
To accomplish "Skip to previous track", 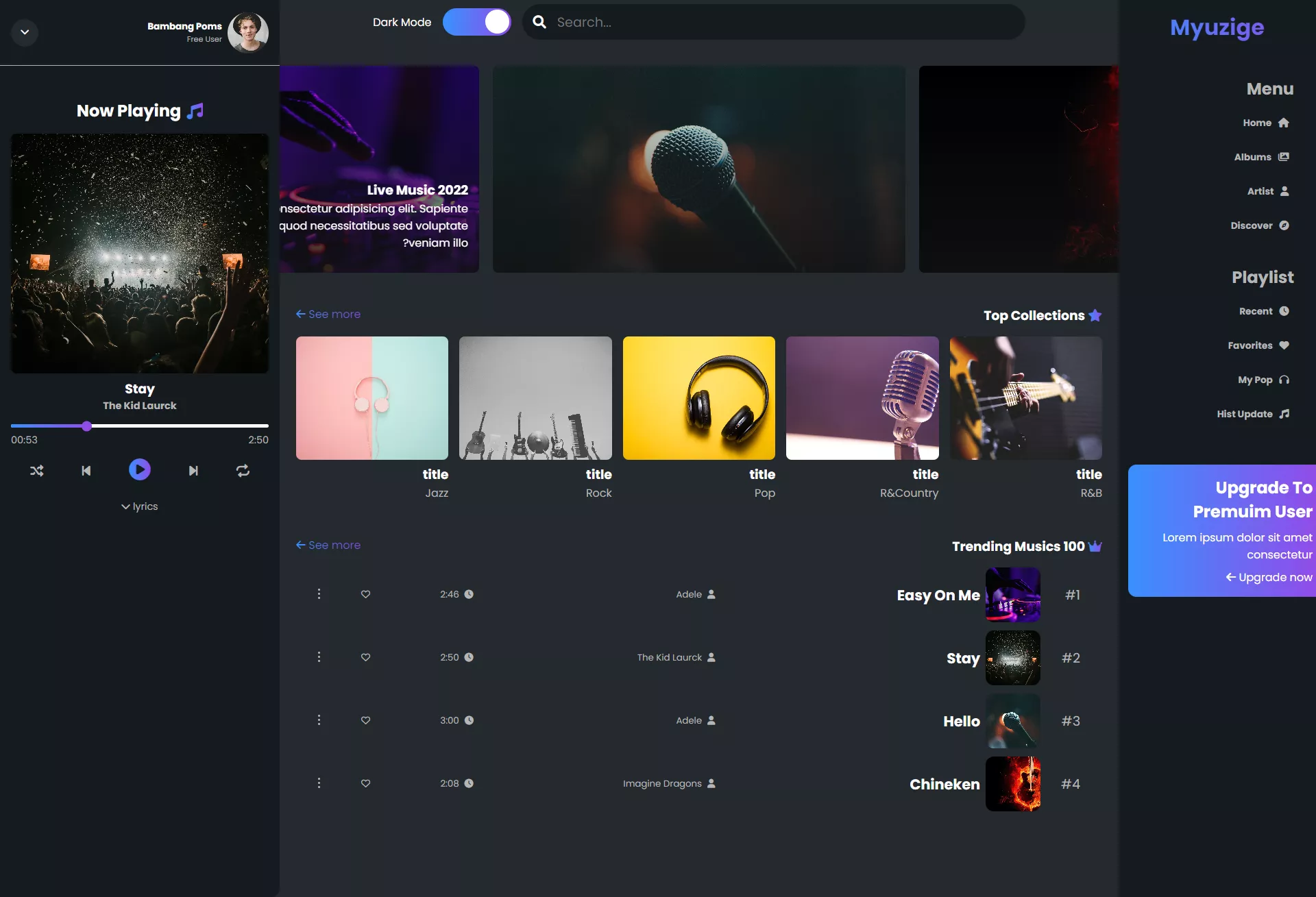I will (x=86, y=471).
